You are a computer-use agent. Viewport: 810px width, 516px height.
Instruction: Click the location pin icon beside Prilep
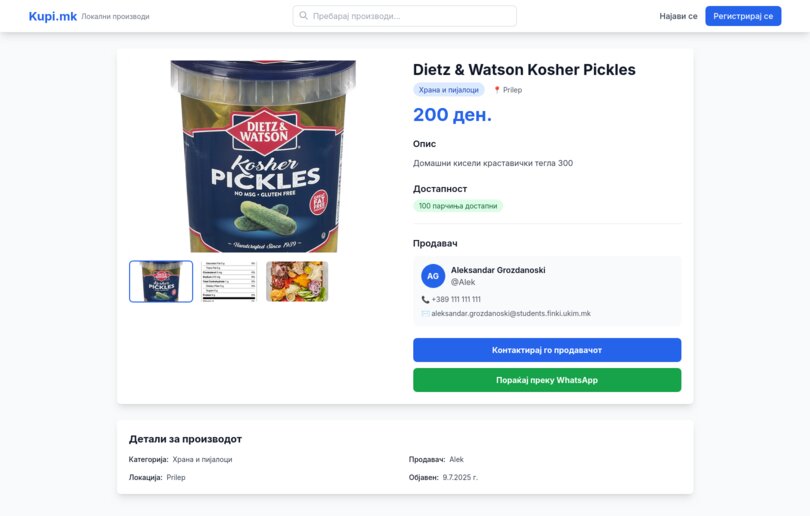click(497, 90)
